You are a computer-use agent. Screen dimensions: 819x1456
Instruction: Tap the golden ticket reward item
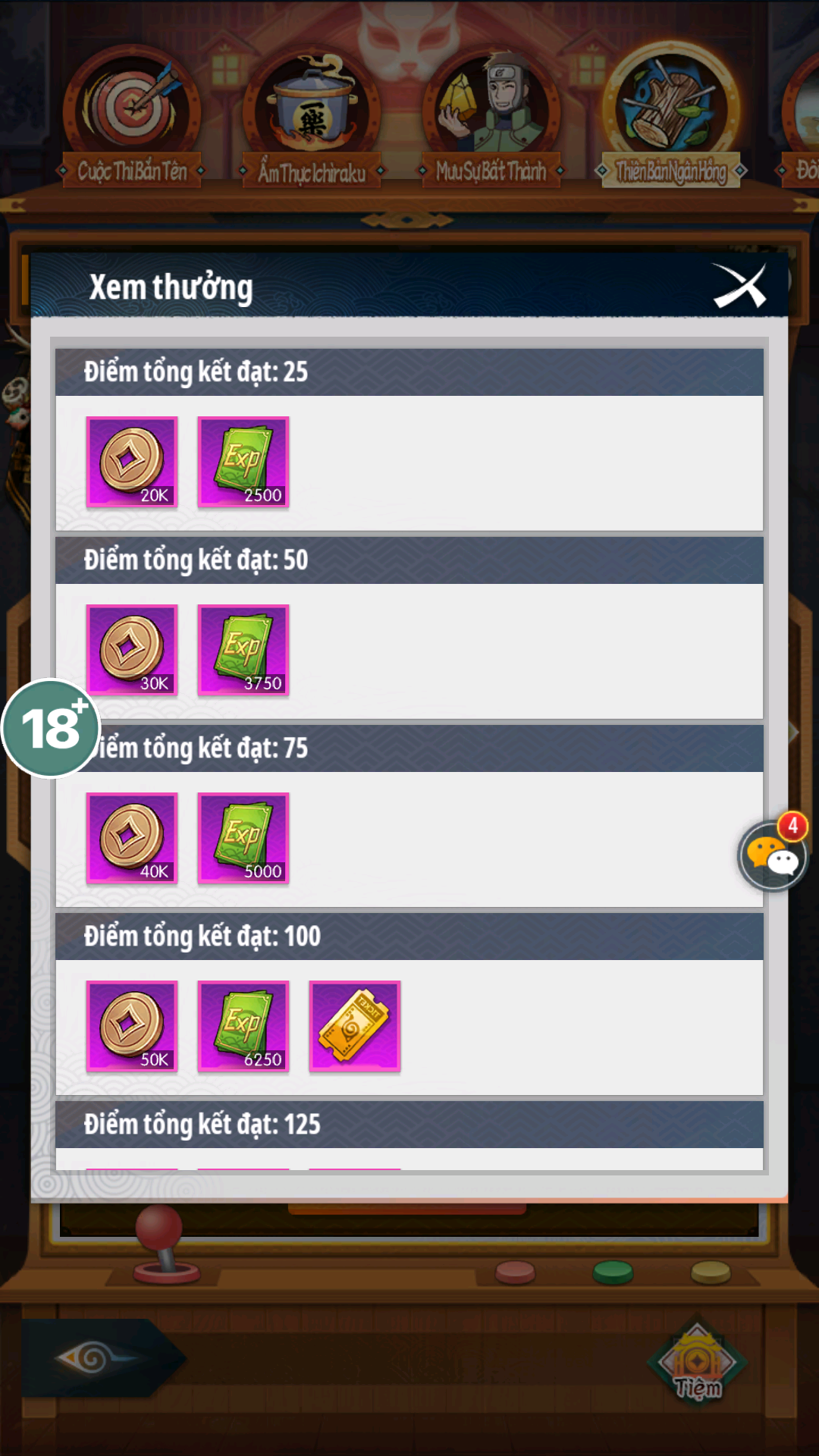355,1026
